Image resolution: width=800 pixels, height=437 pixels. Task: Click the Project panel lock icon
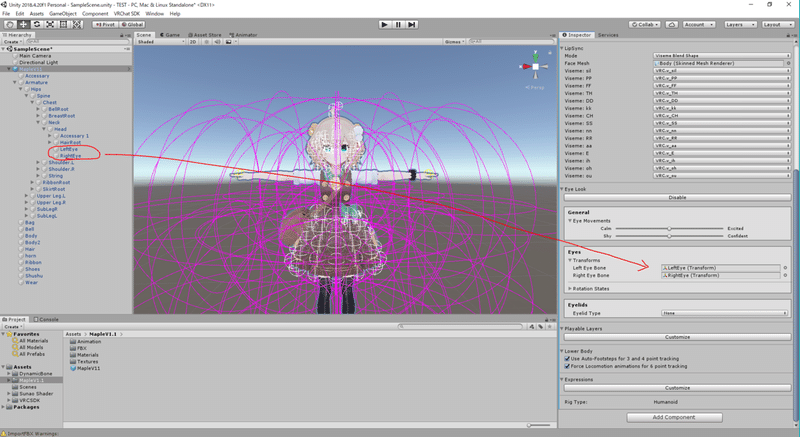[x=546, y=320]
